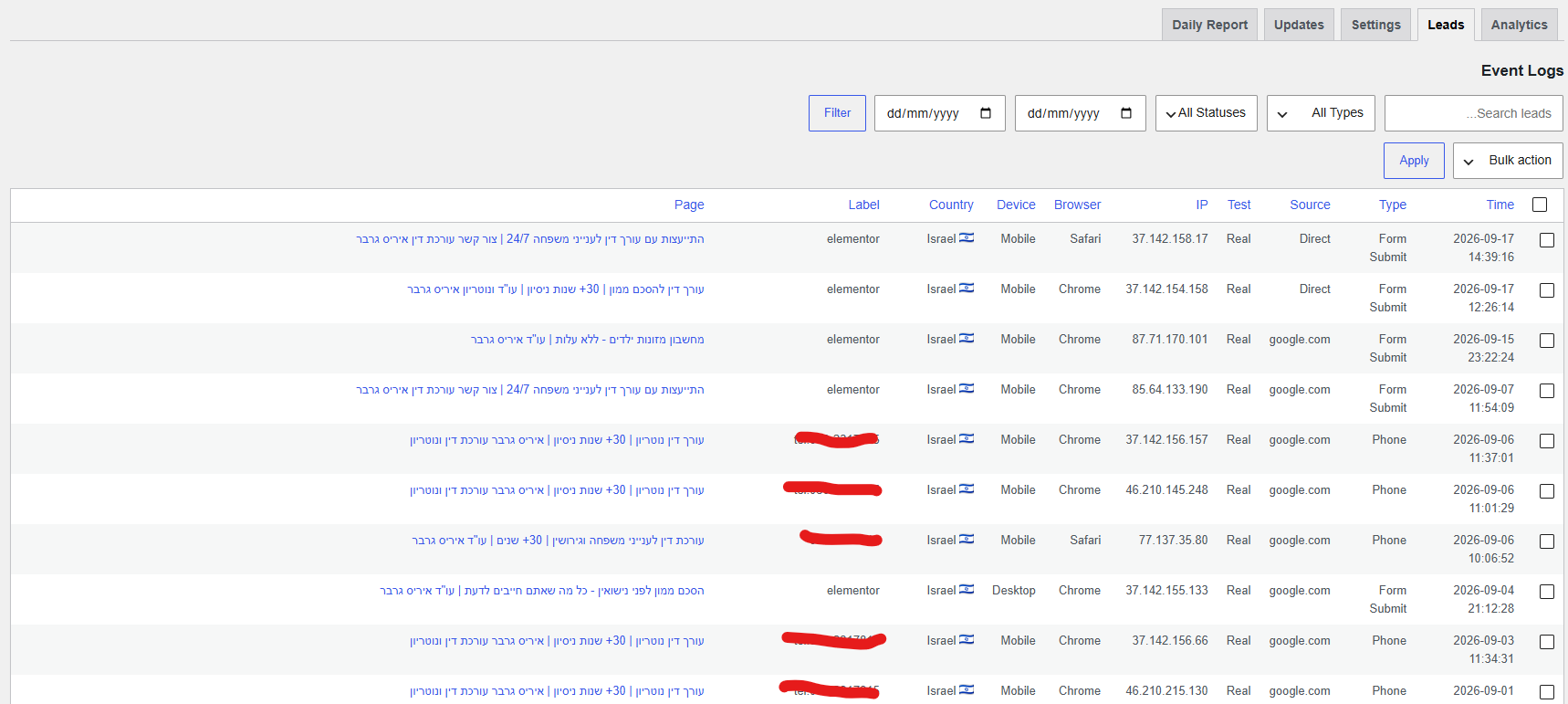The image size is (1568, 704).
Task: Click the Israel flag in the 37.142.158.17 row
Action: click(x=967, y=238)
